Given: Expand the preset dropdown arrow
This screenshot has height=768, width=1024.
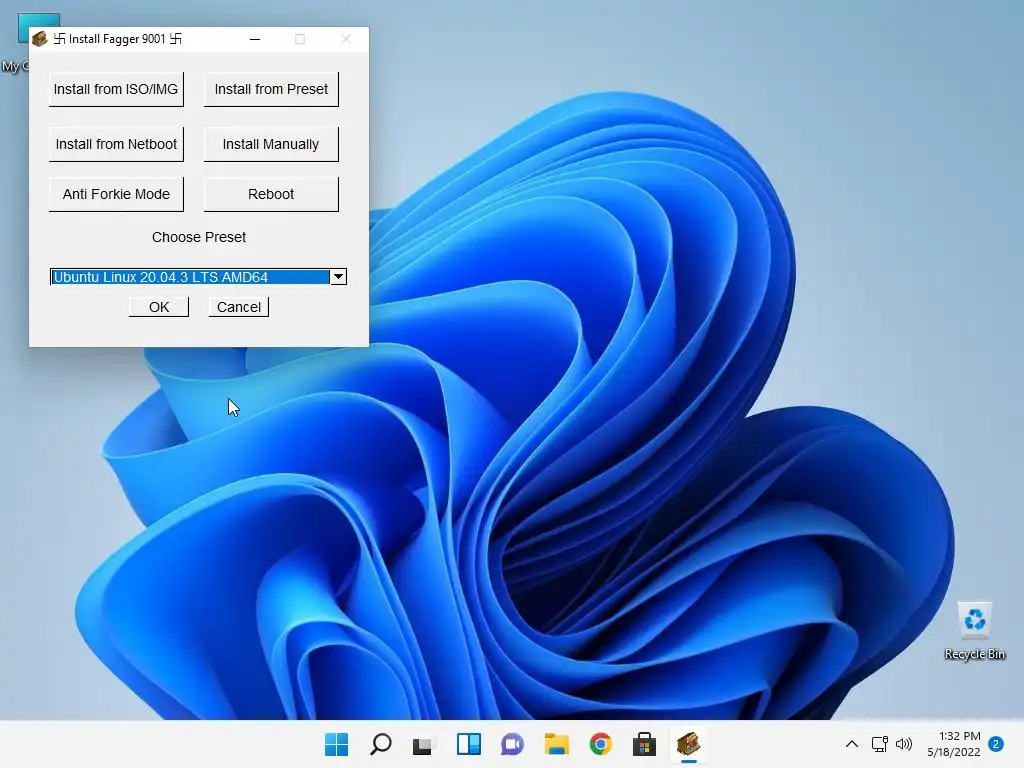Looking at the screenshot, I should (x=338, y=277).
